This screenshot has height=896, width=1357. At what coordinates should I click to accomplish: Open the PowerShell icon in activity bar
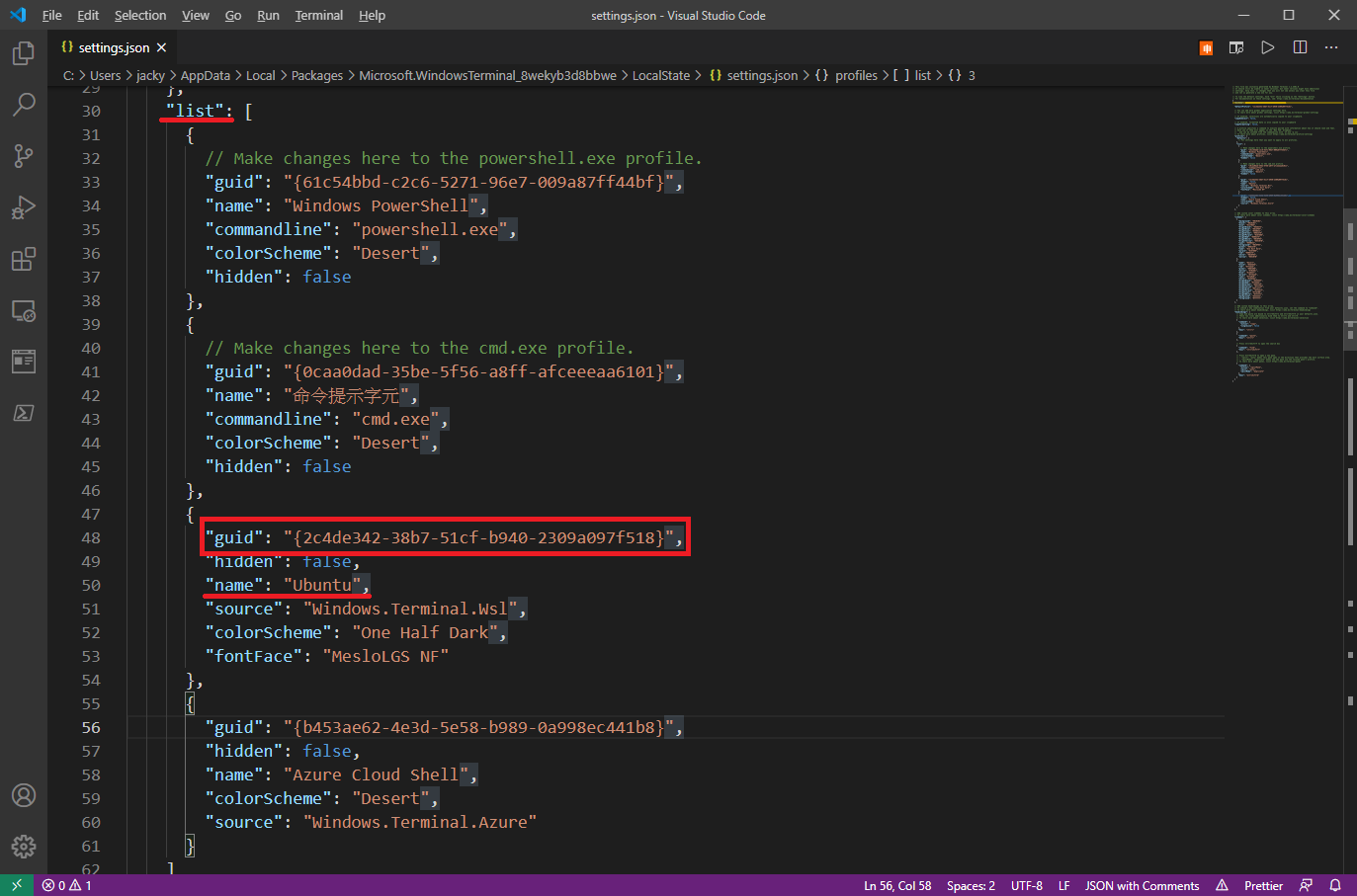point(24,413)
